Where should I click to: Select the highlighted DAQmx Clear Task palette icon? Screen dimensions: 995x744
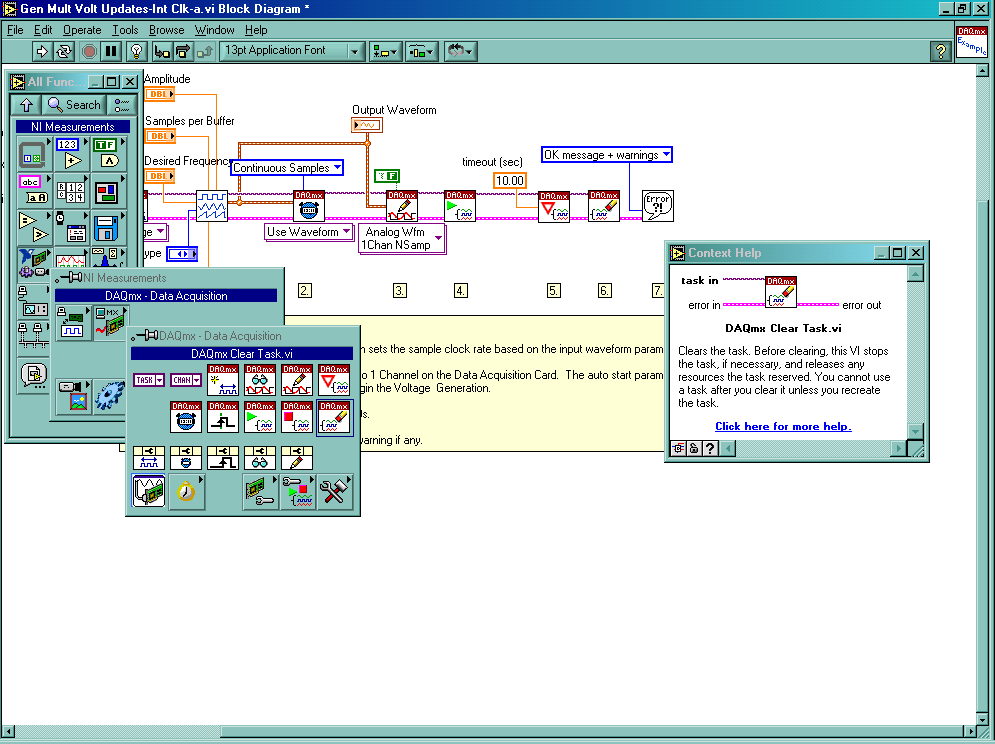tap(334, 416)
